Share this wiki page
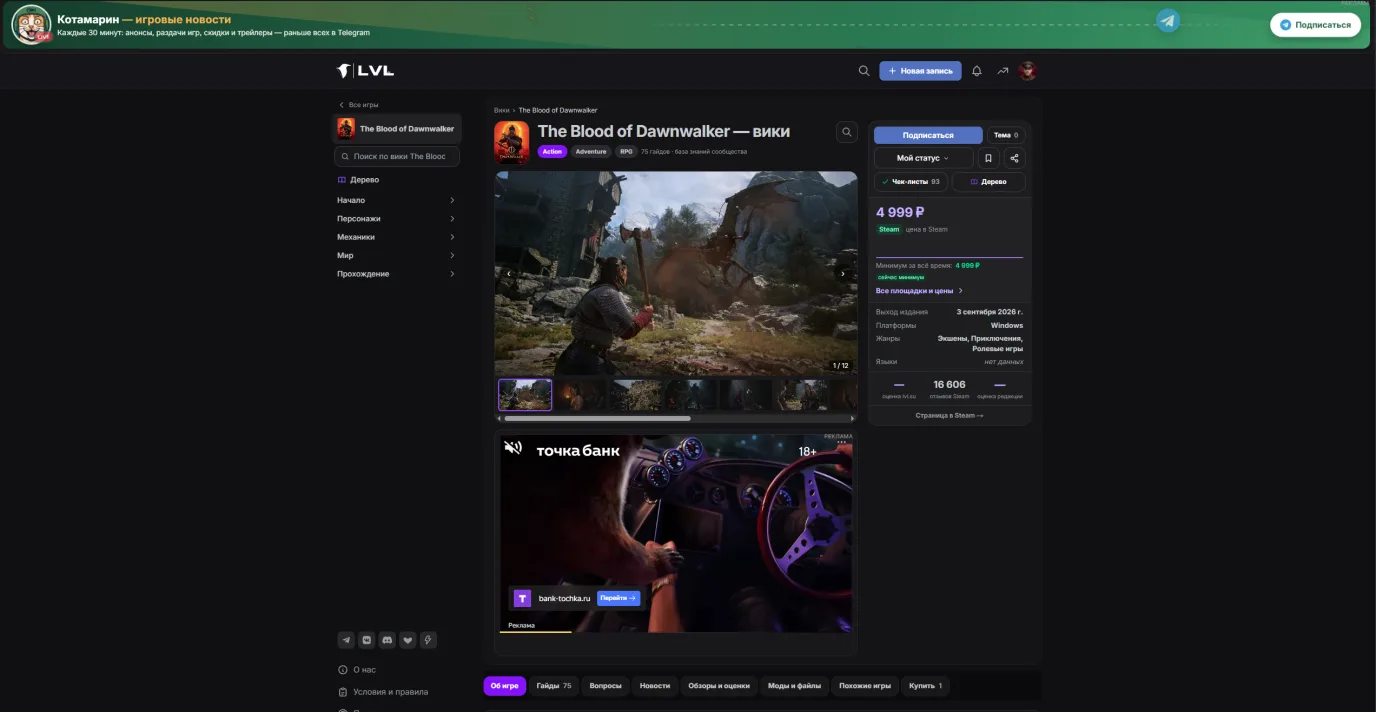Image resolution: width=1376 pixels, height=712 pixels. pyautogui.click(x=1014, y=158)
